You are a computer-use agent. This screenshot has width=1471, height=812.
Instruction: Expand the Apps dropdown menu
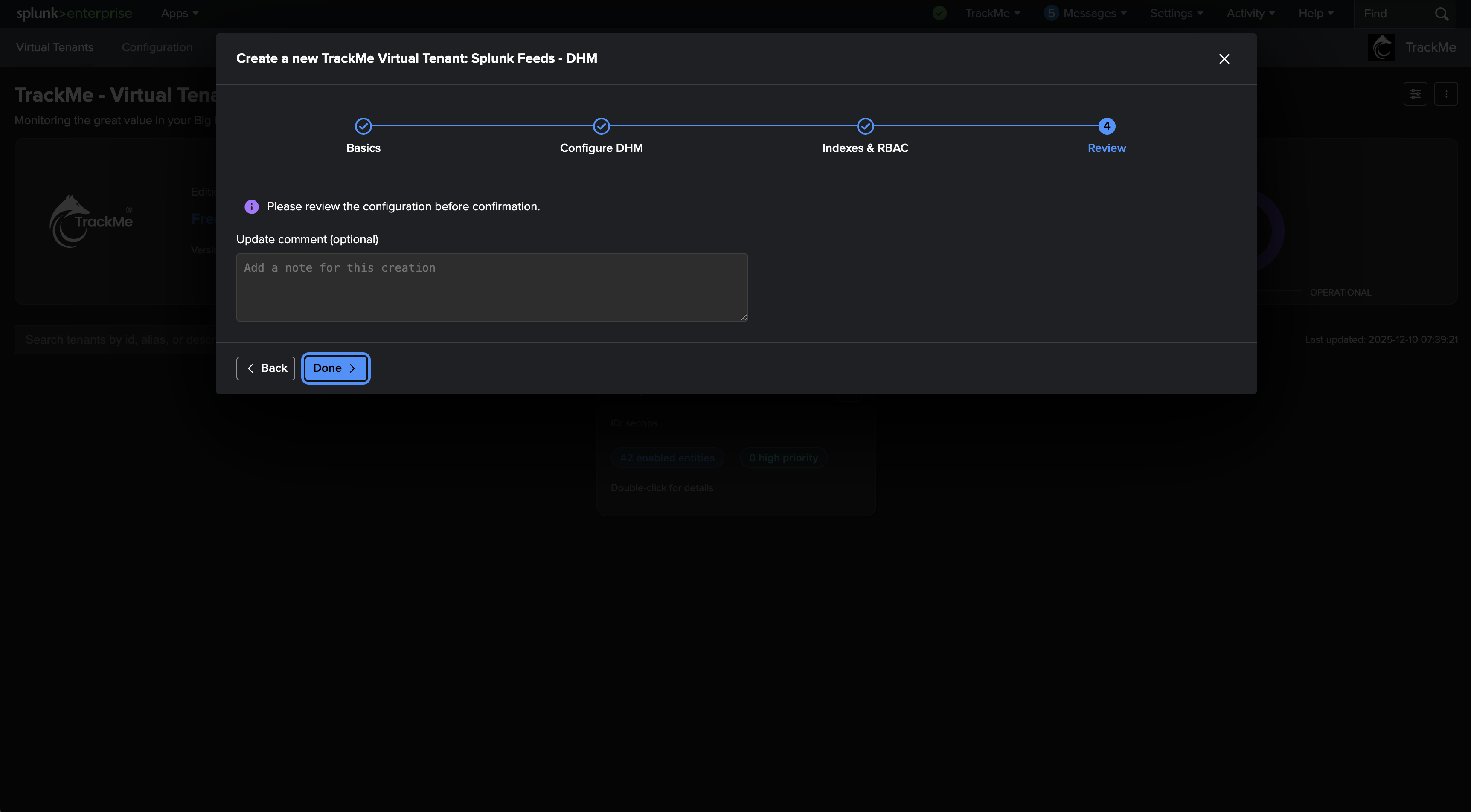point(179,13)
